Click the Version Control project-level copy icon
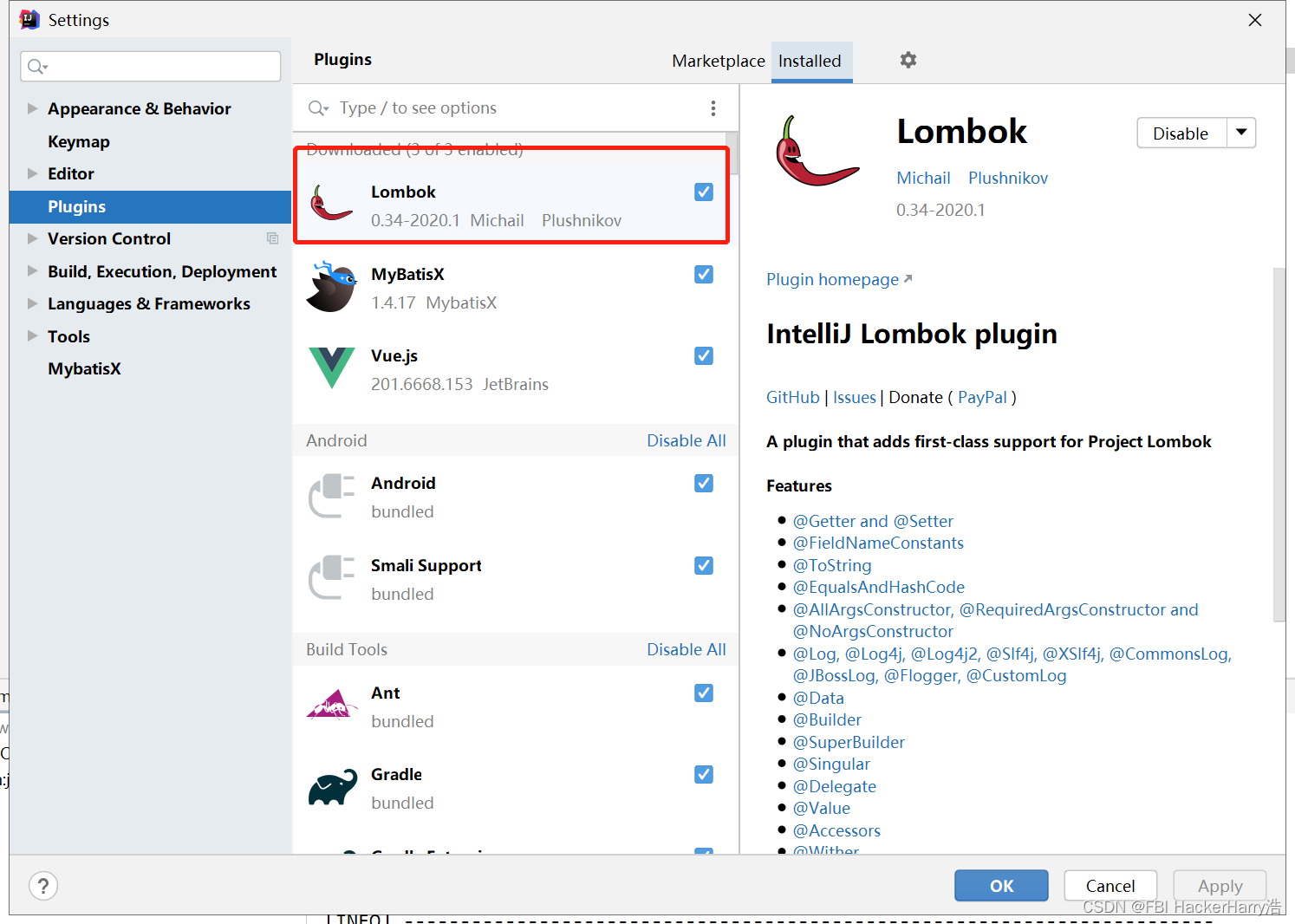Screen dimensions: 1295x924 coord(272,238)
